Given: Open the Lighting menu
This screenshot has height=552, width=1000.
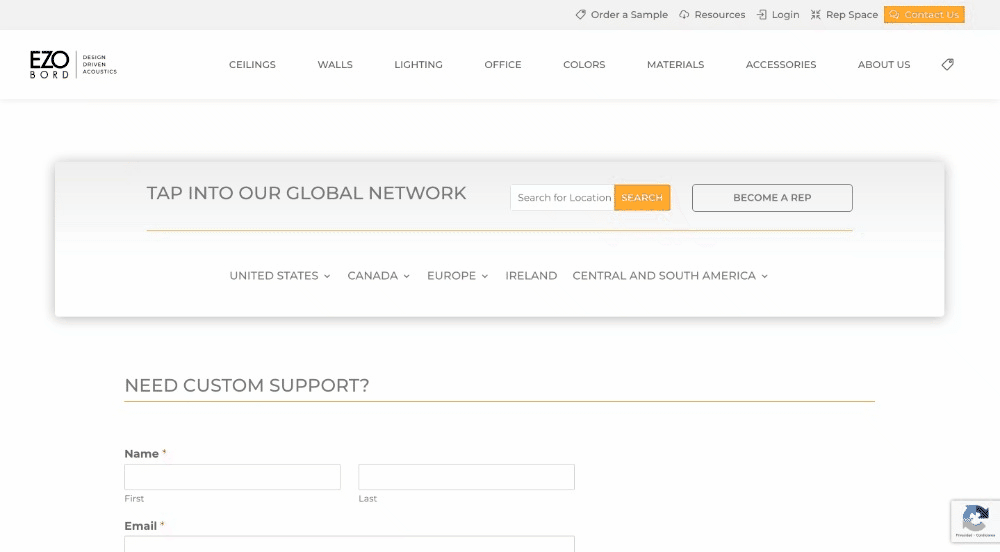Looking at the screenshot, I should pos(418,65).
